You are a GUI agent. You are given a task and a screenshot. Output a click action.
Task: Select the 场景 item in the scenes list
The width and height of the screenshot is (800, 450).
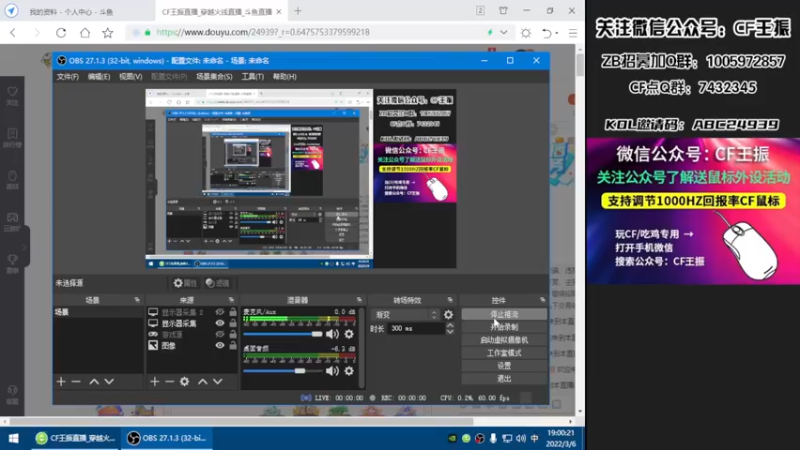(98, 312)
